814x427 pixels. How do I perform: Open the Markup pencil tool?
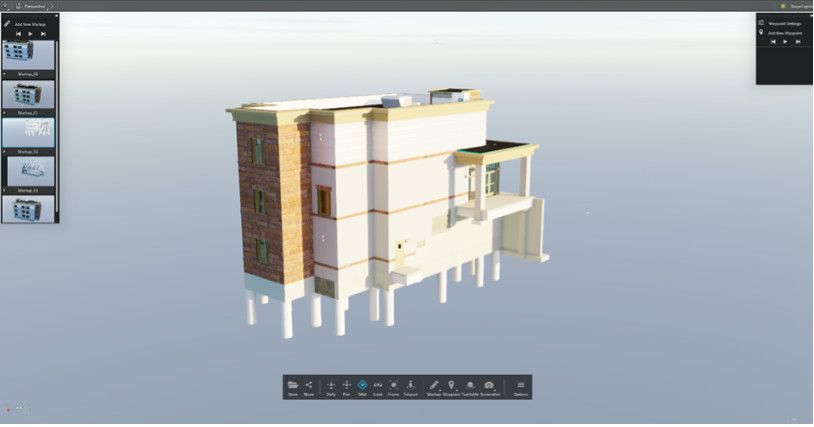coord(434,385)
